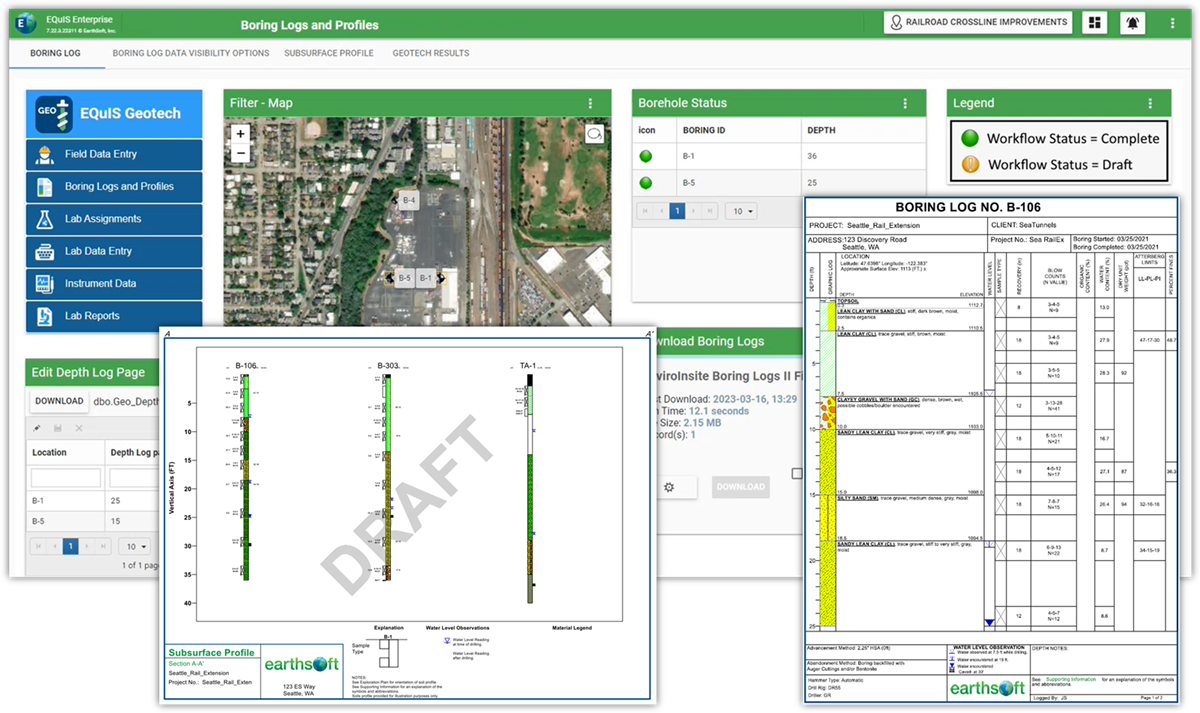Click the edit pencil icon in Edit Depth Log Page
This screenshot has height=713, width=1200.
36,428
